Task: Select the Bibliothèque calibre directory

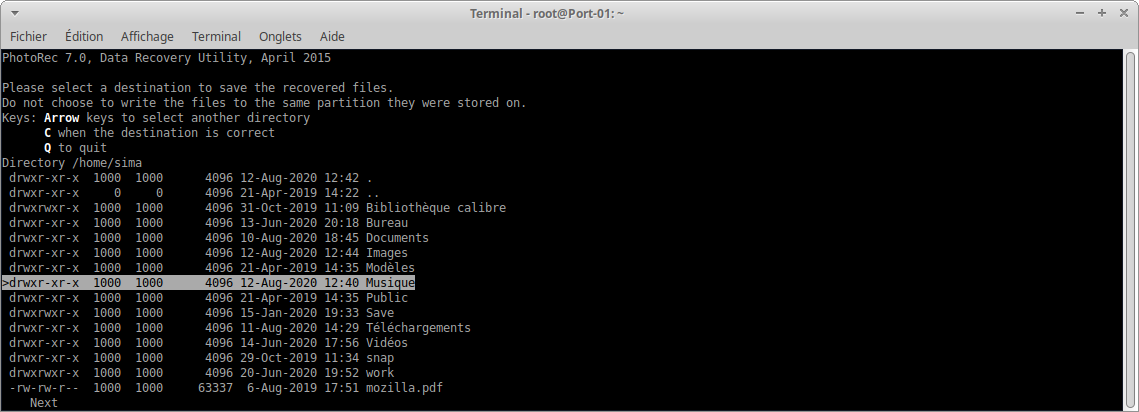Action: pos(435,208)
